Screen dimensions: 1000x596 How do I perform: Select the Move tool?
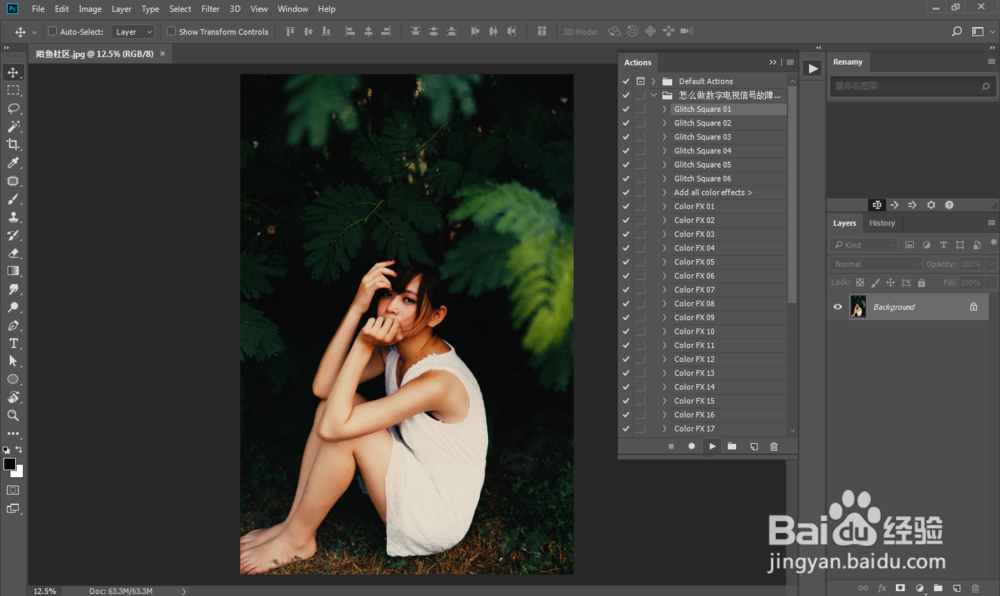tap(13, 72)
